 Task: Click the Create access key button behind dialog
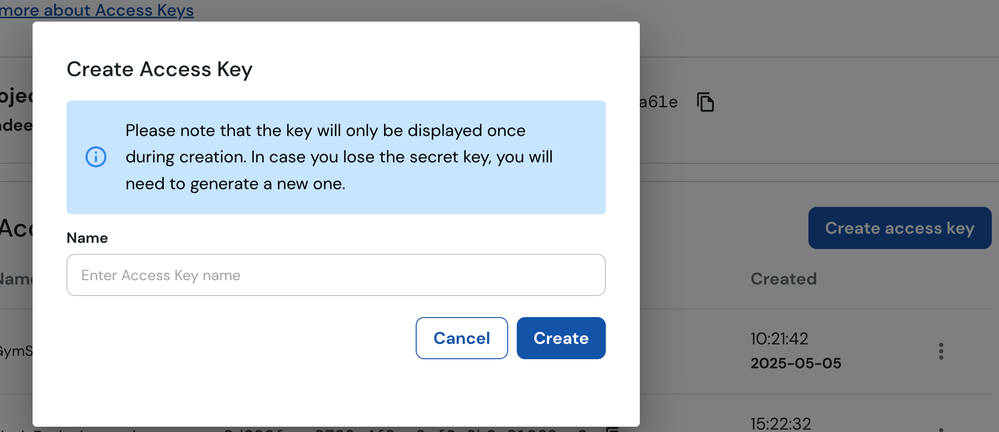(899, 228)
